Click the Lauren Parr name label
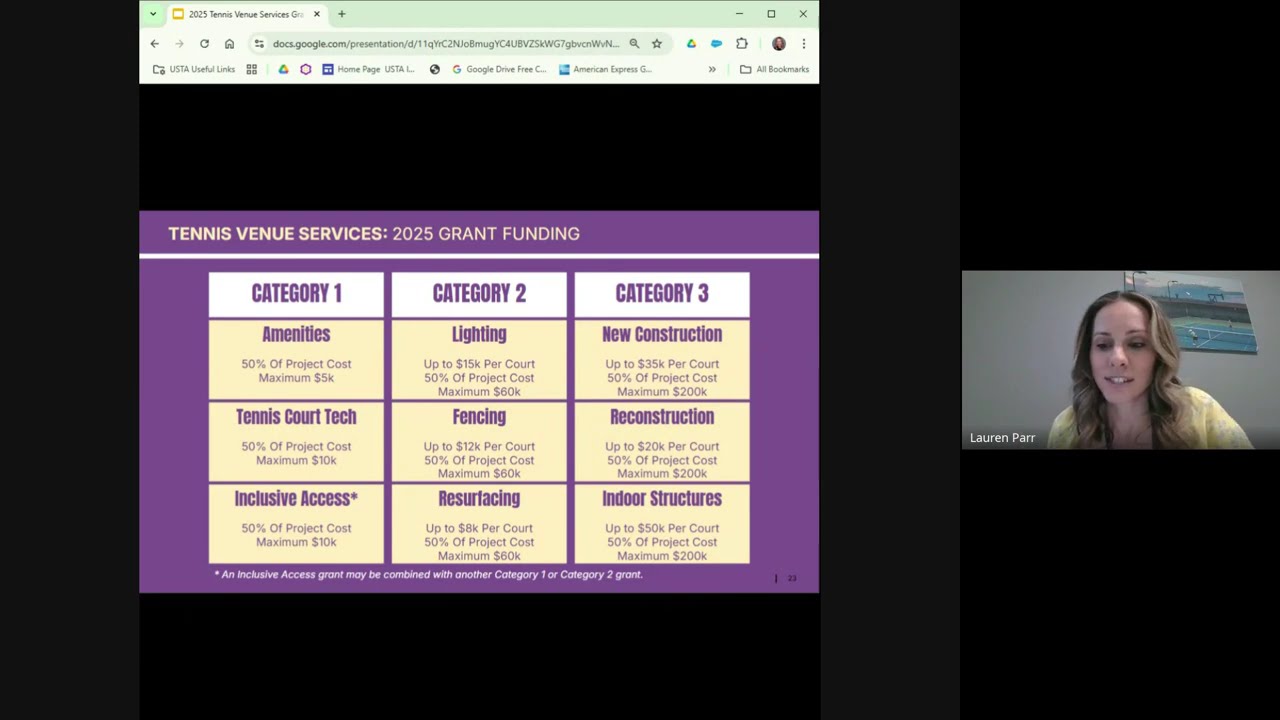 1002,438
